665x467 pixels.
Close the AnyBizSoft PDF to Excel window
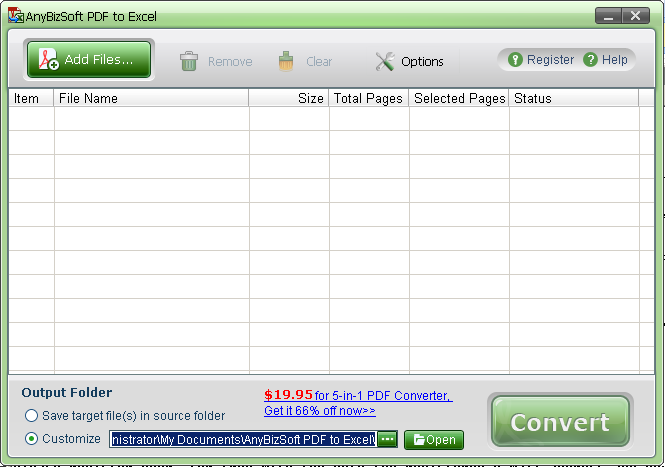(635, 16)
